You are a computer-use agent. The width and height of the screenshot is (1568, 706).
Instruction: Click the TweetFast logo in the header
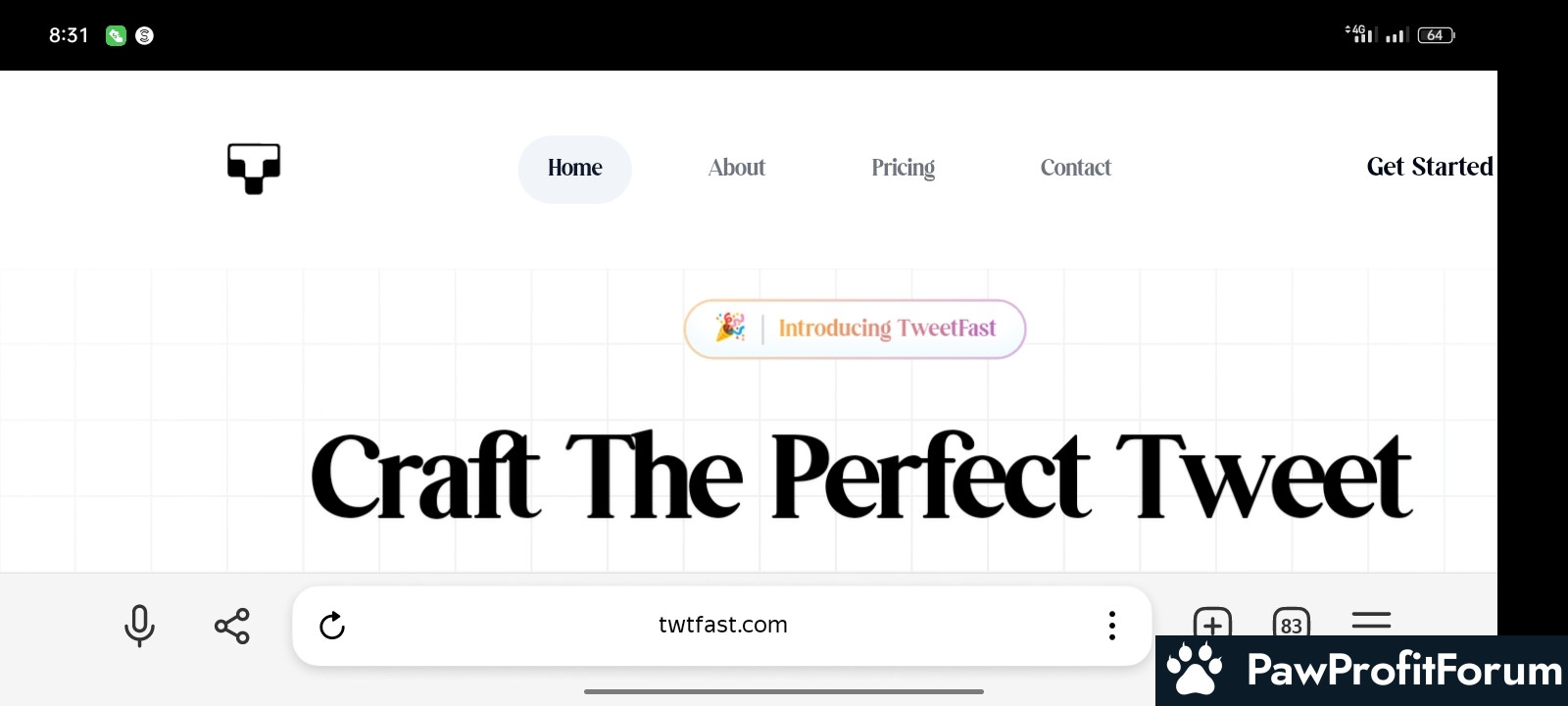(x=254, y=169)
